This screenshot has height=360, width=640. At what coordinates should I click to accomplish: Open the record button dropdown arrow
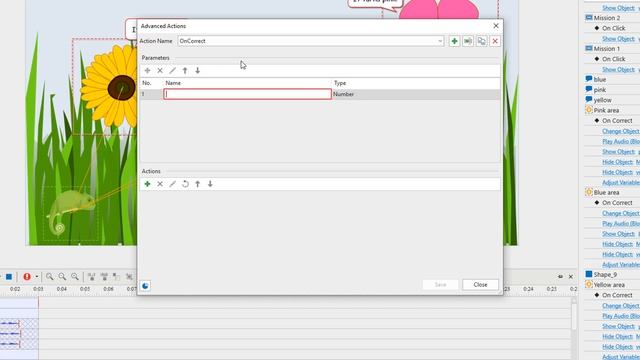click(37, 277)
